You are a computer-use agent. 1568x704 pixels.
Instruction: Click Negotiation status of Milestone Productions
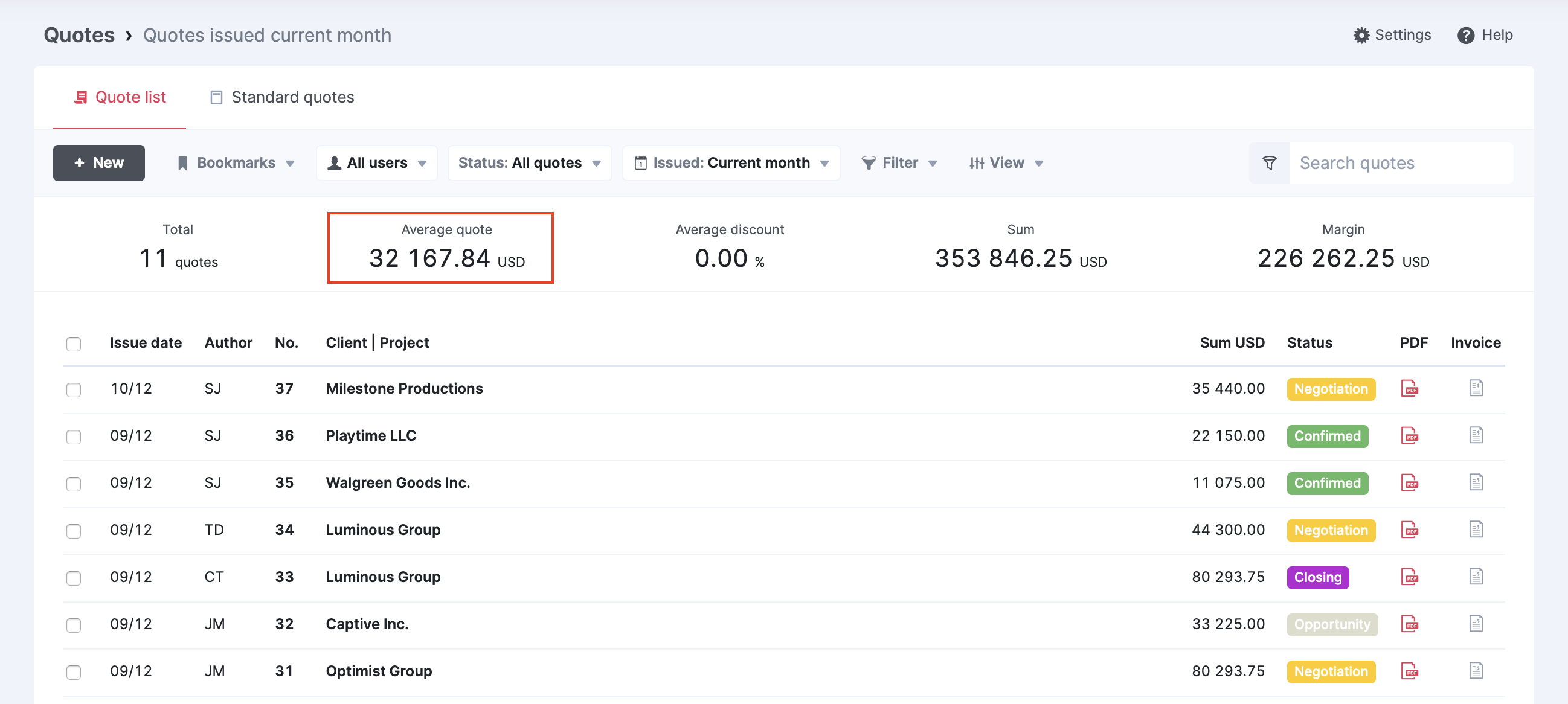(1331, 389)
